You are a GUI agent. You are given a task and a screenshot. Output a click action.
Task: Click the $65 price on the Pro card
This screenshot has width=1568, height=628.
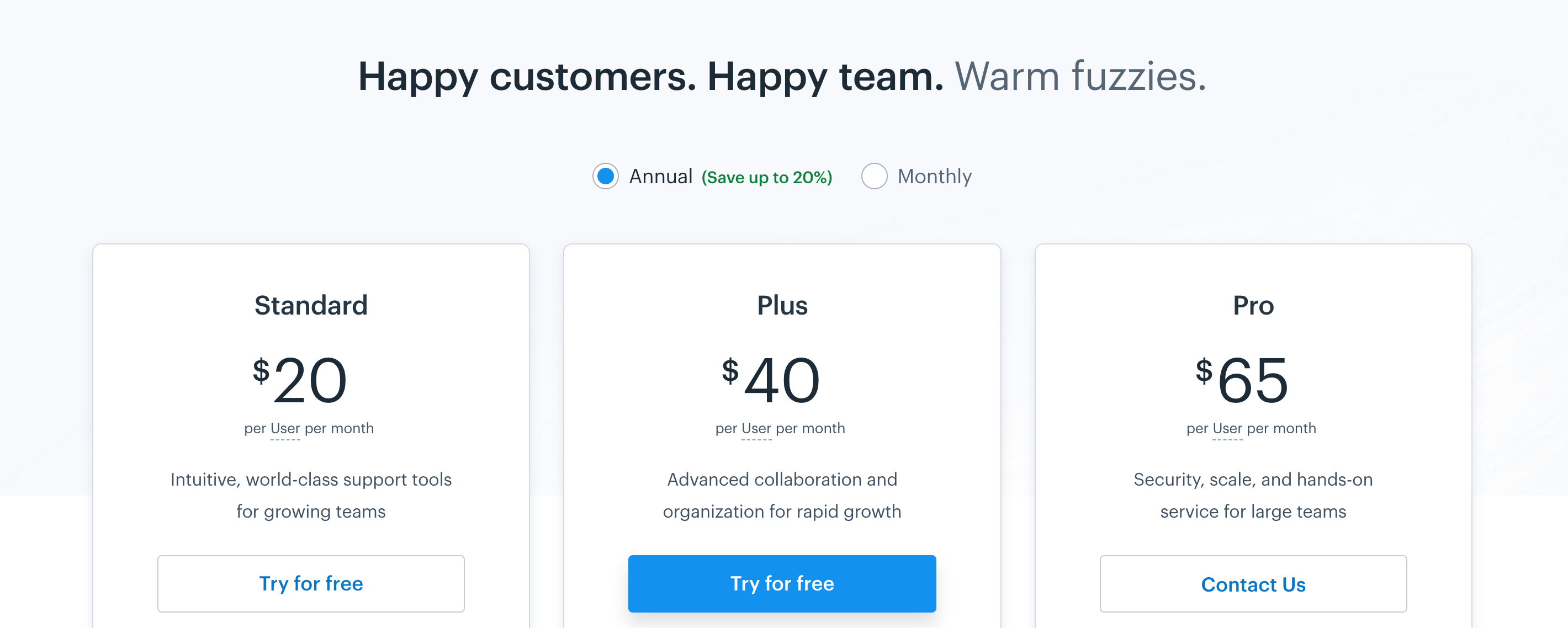coord(1242,380)
